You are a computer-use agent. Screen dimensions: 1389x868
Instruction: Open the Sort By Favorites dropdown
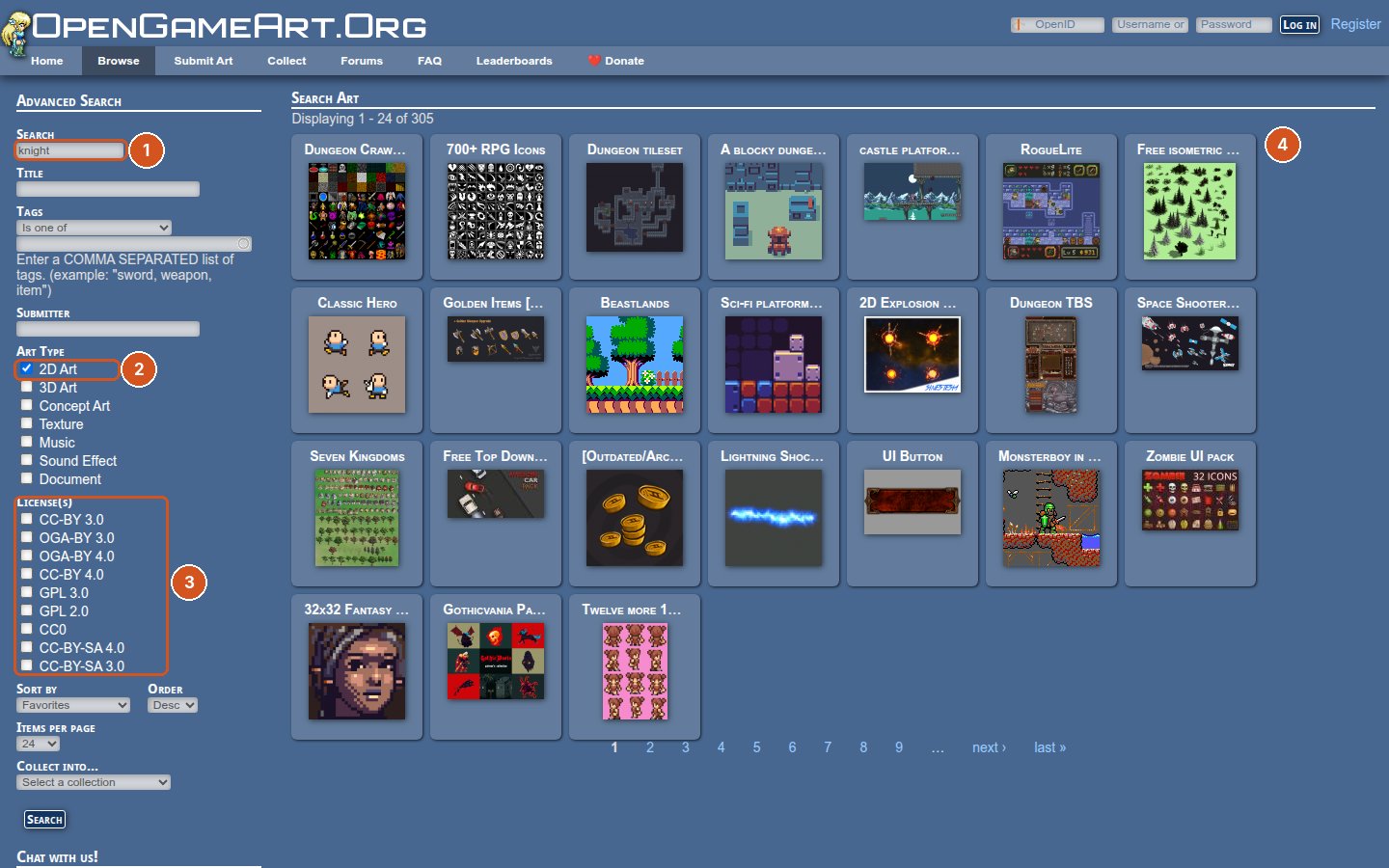click(x=73, y=705)
